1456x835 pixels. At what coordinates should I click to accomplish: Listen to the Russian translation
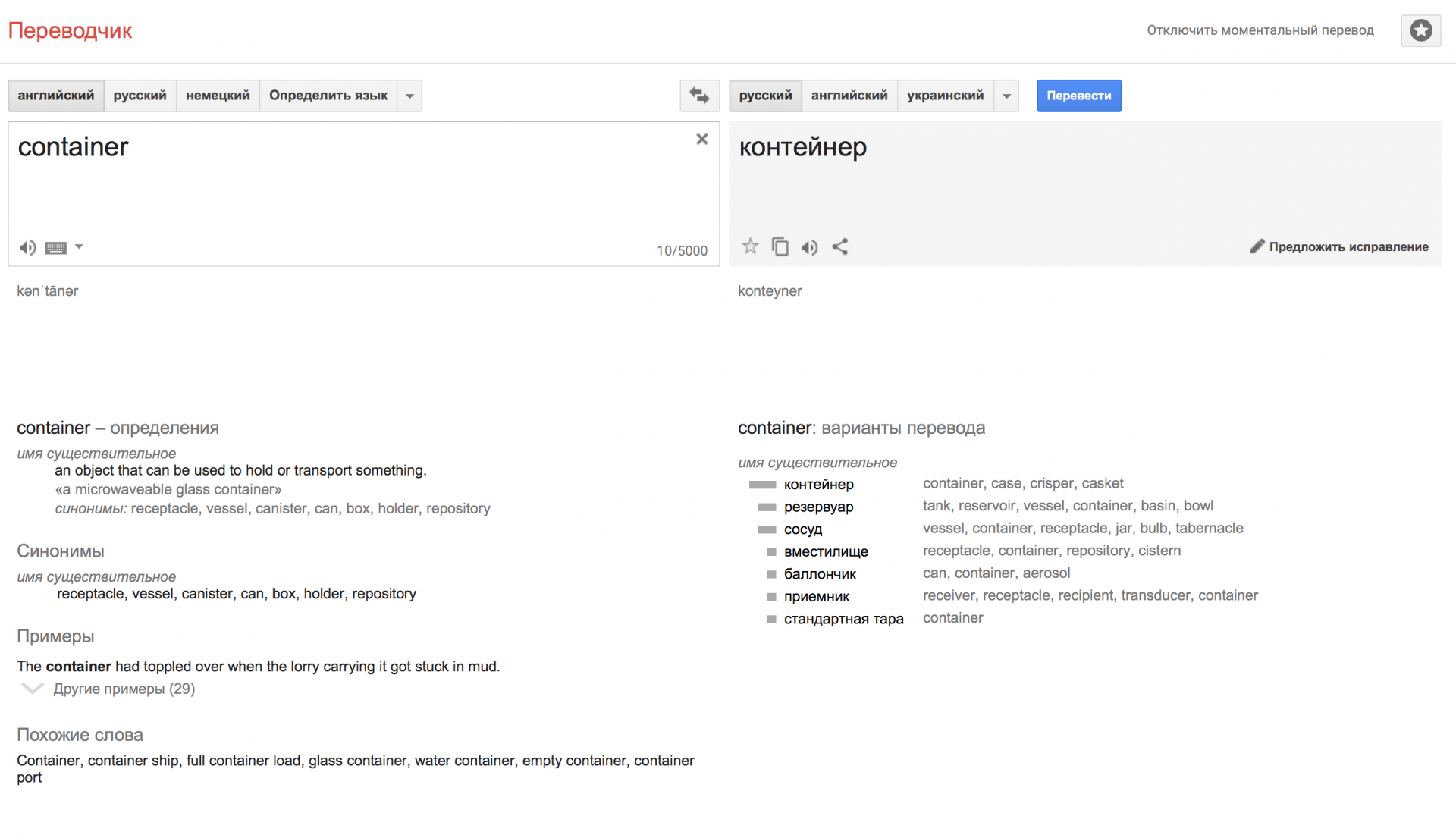coord(810,247)
